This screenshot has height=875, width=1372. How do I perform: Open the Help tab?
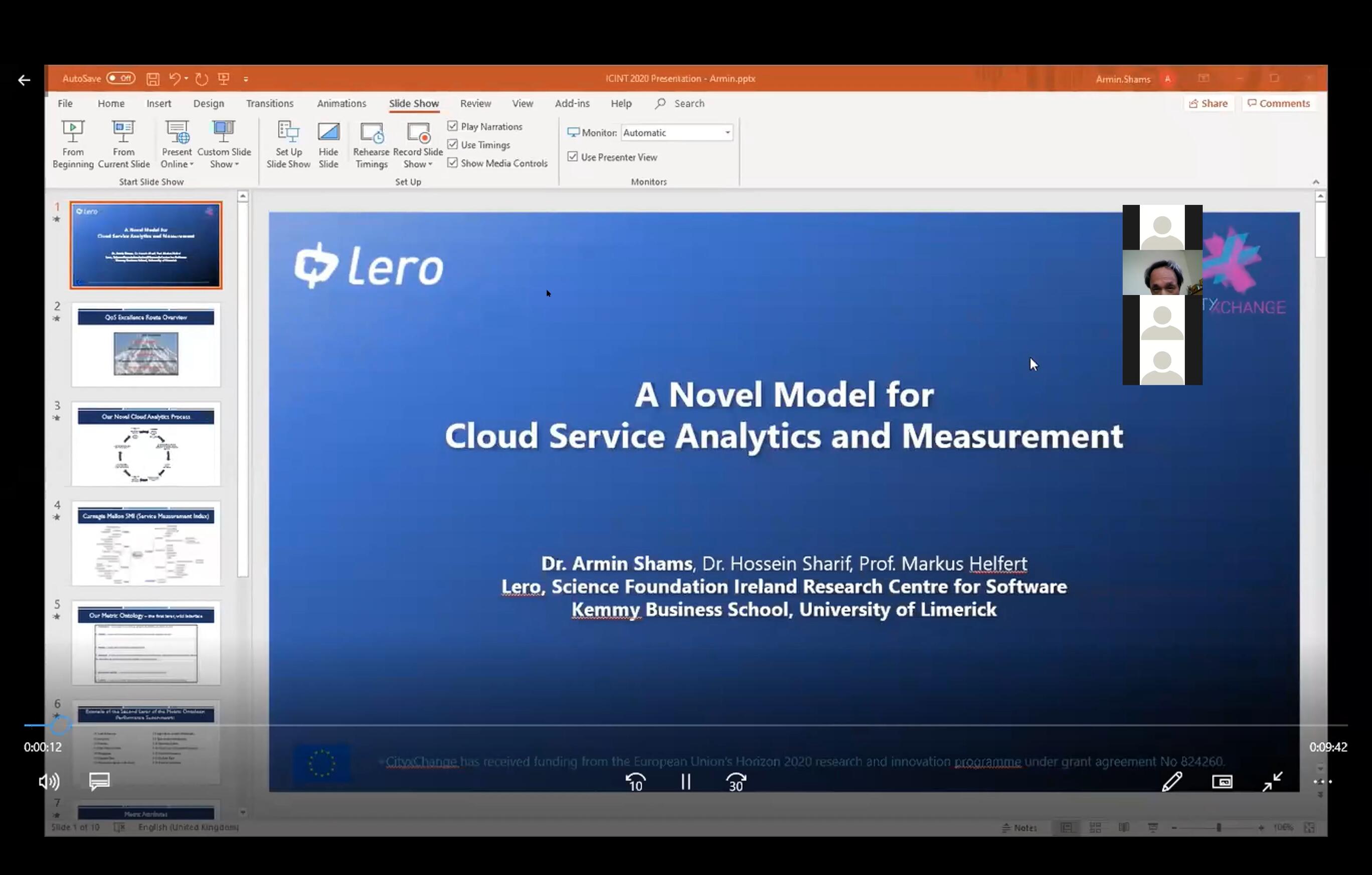click(621, 104)
